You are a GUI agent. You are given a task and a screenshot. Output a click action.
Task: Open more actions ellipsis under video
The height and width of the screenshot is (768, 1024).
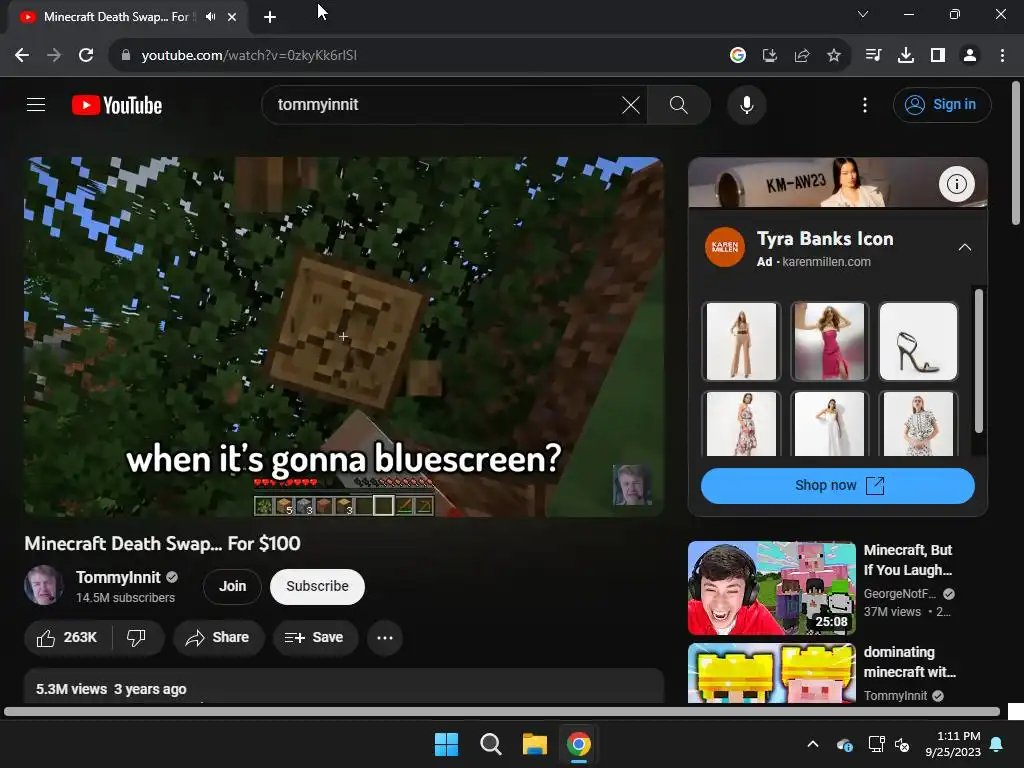pyautogui.click(x=385, y=637)
